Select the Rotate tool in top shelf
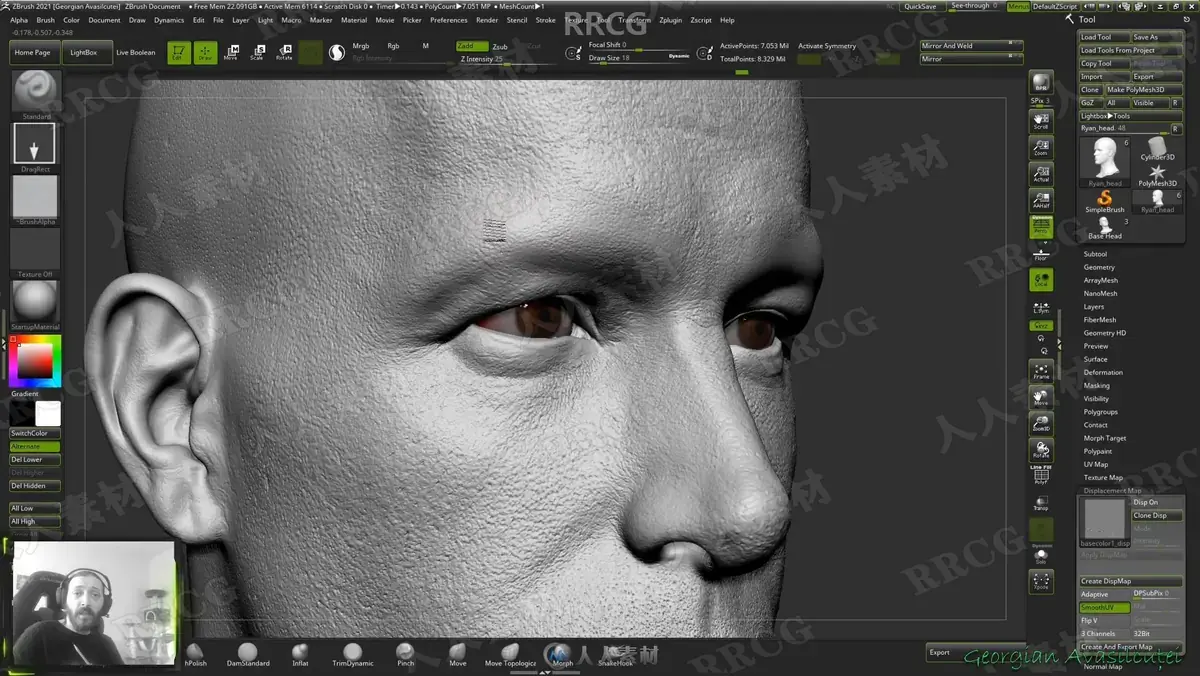This screenshot has width=1200, height=676. [x=284, y=52]
